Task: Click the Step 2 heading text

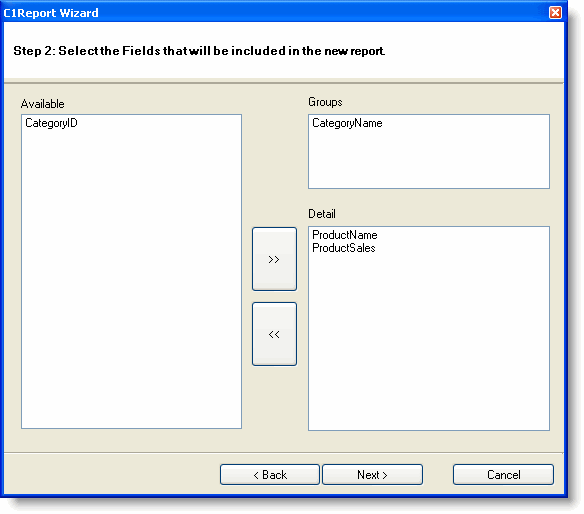Action: pyautogui.click(x=199, y=51)
